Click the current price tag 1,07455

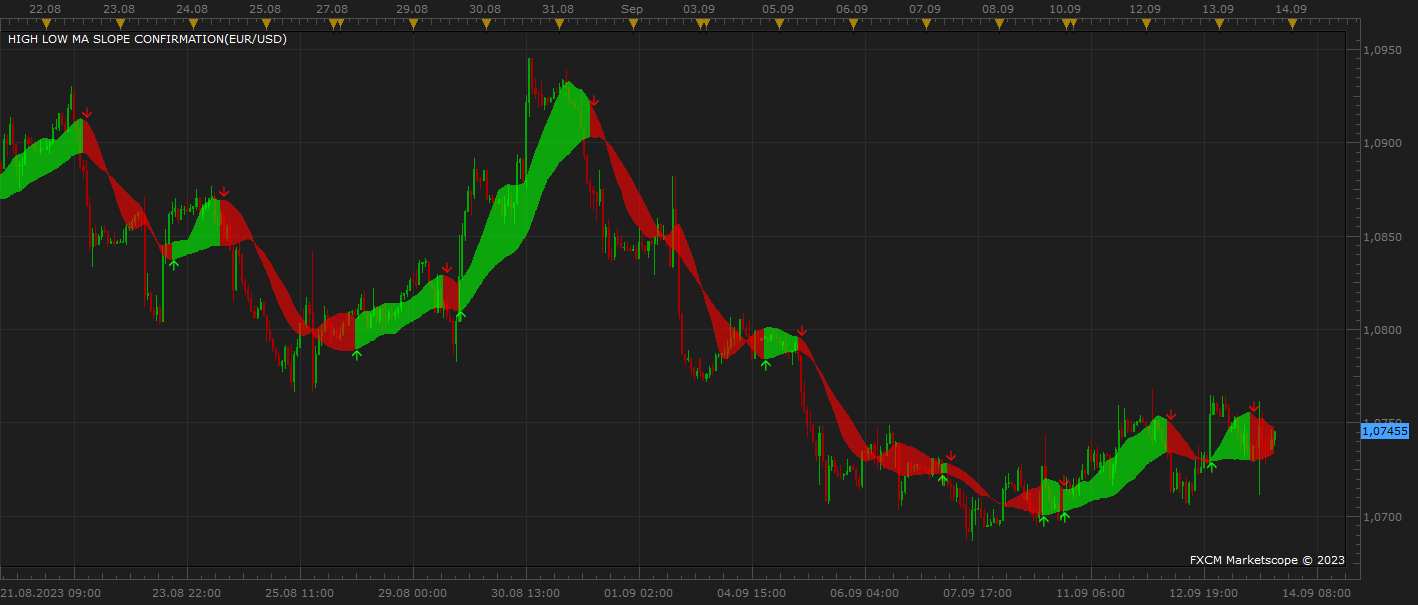tap(1385, 431)
